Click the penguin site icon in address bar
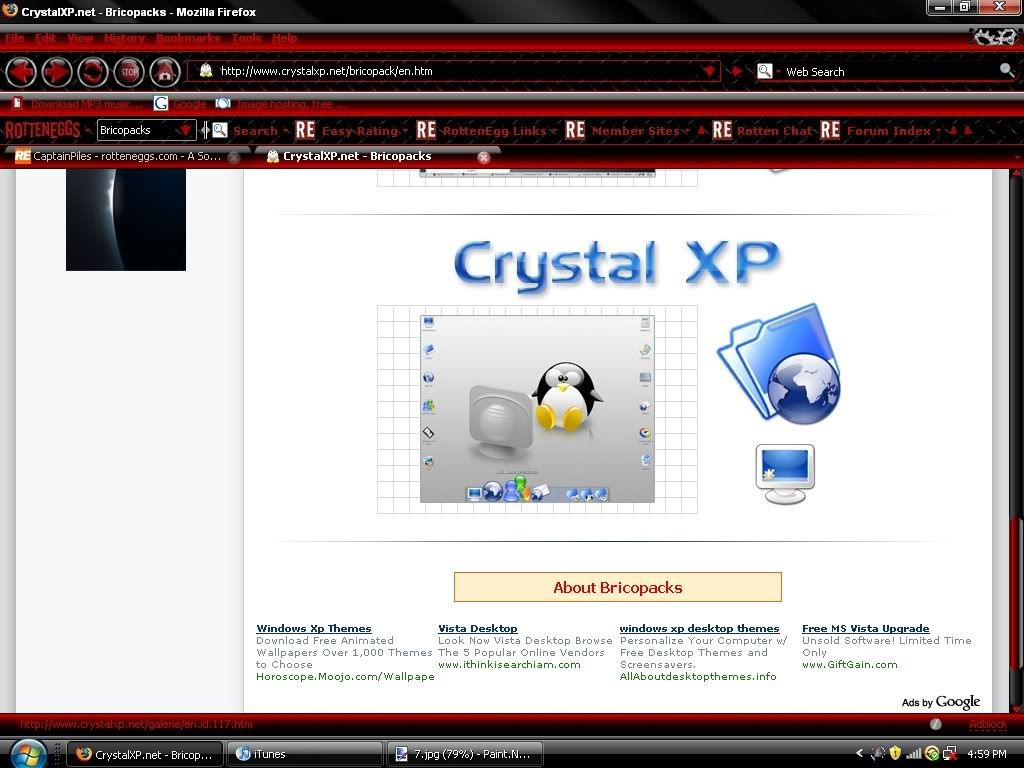The width and height of the screenshot is (1024, 768). coord(206,71)
